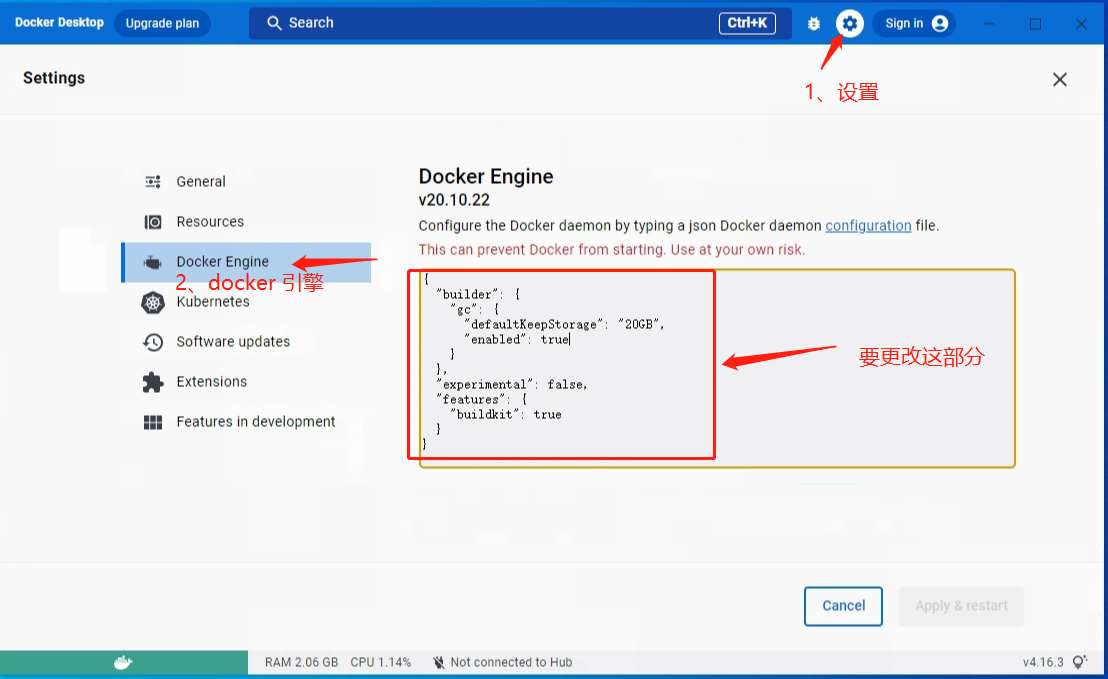Click the Settings gear in the title bar

pyautogui.click(x=849, y=22)
